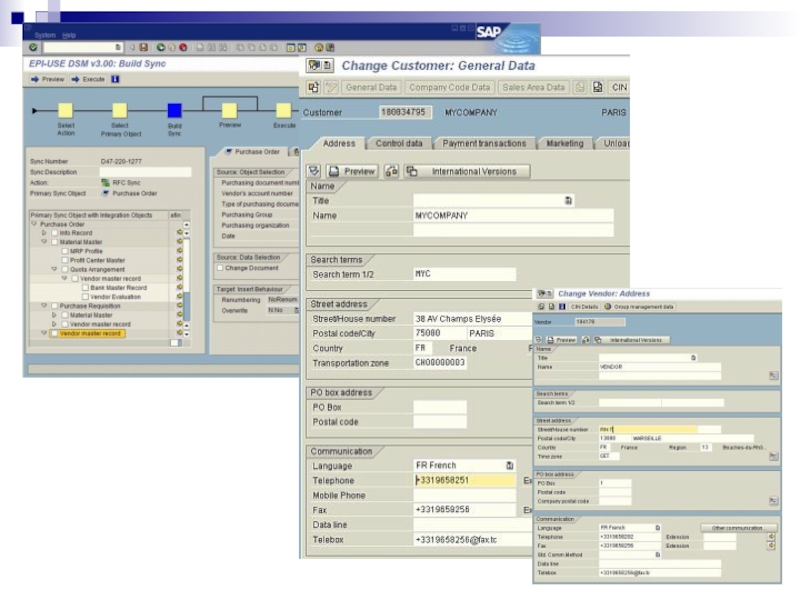The width and height of the screenshot is (800, 600).
Task: Click the Other communication button
Action: coord(739,528)
